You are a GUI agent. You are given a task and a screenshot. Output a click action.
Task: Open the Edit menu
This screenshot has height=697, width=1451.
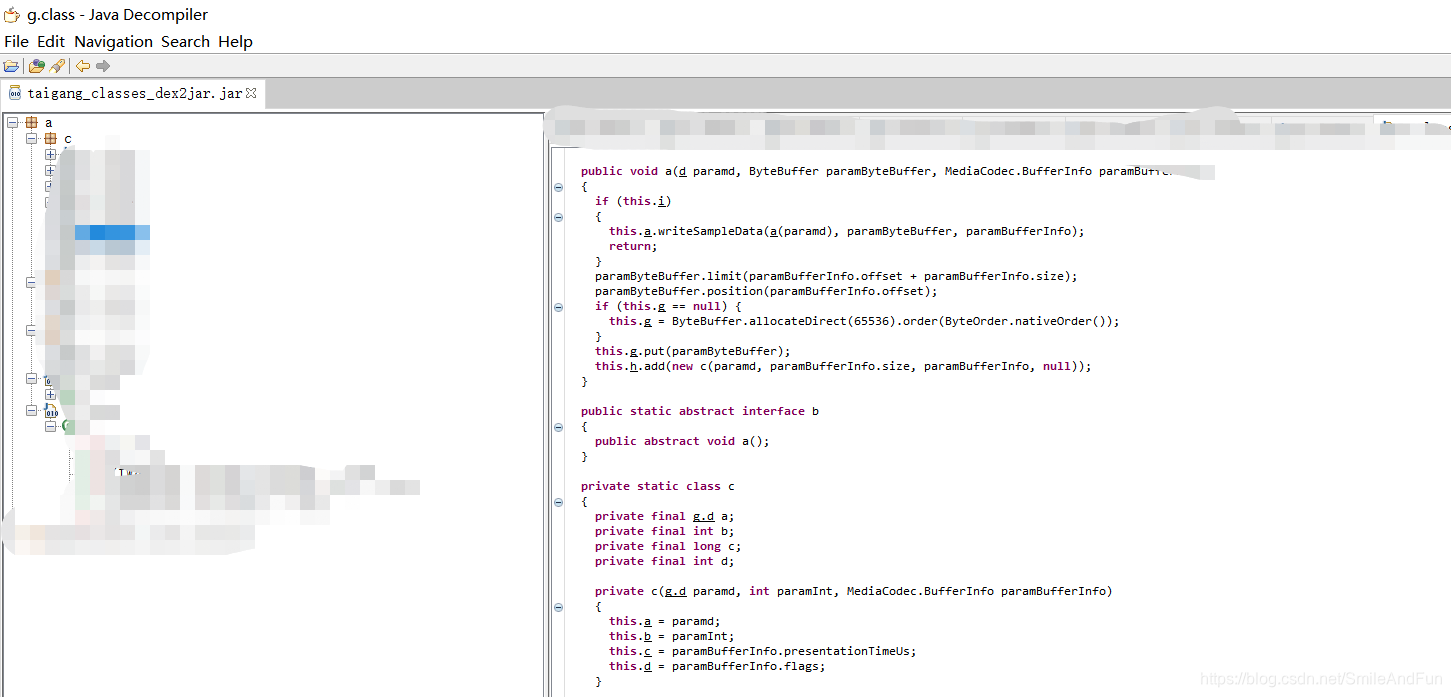pyautogui.click(x=51, y=42)
